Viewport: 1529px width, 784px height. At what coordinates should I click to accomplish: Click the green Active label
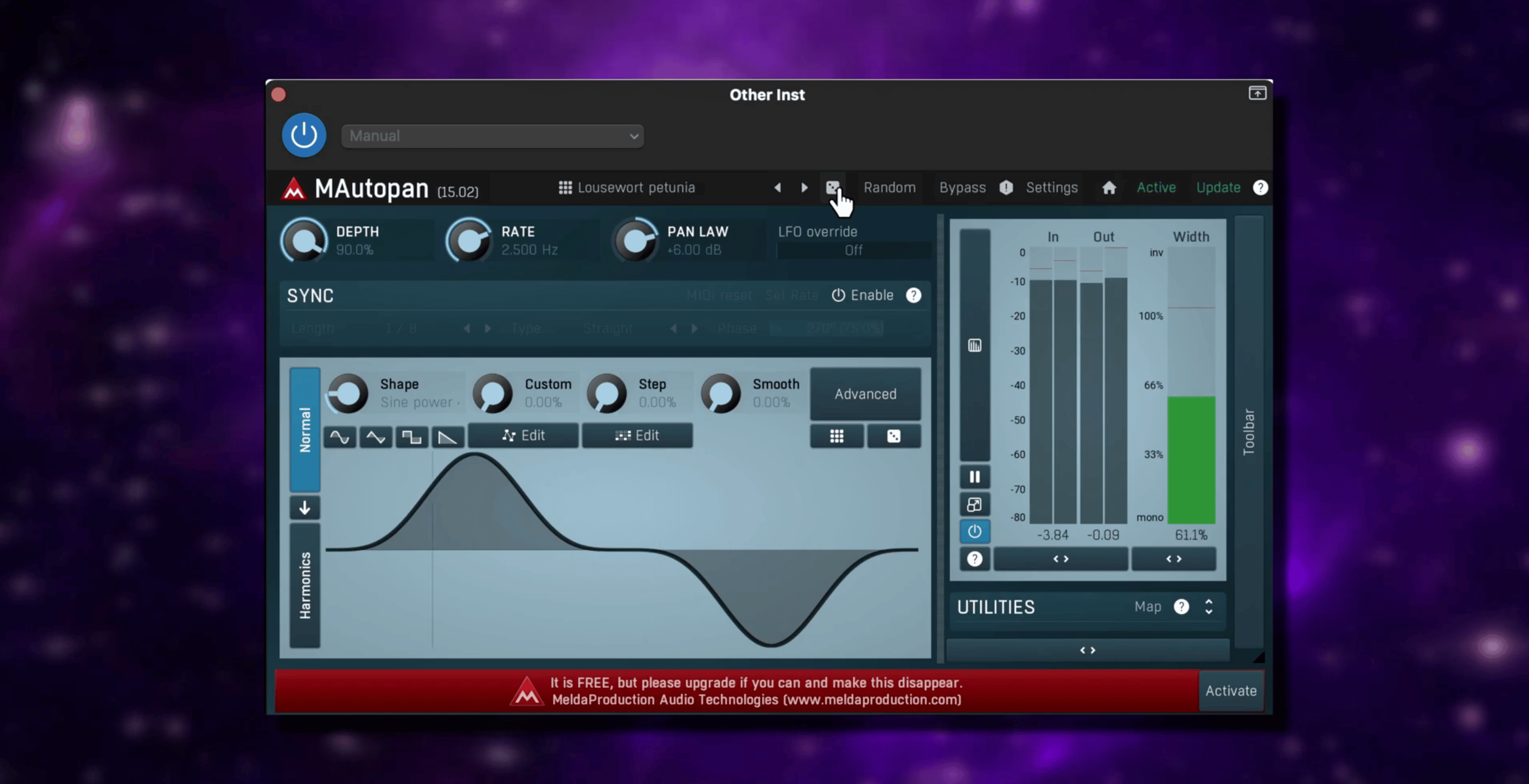(1156, 187)
